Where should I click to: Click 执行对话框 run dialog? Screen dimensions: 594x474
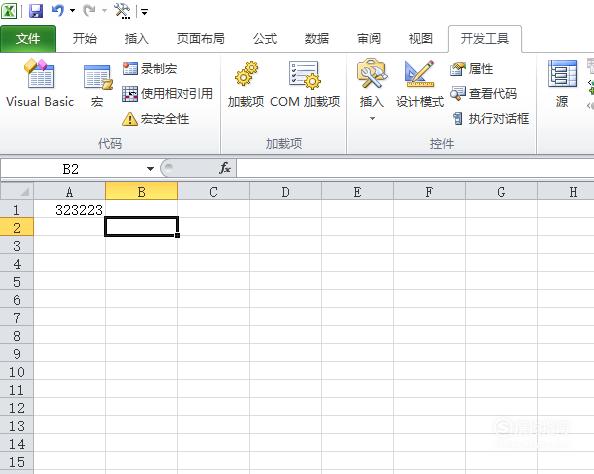491,119
